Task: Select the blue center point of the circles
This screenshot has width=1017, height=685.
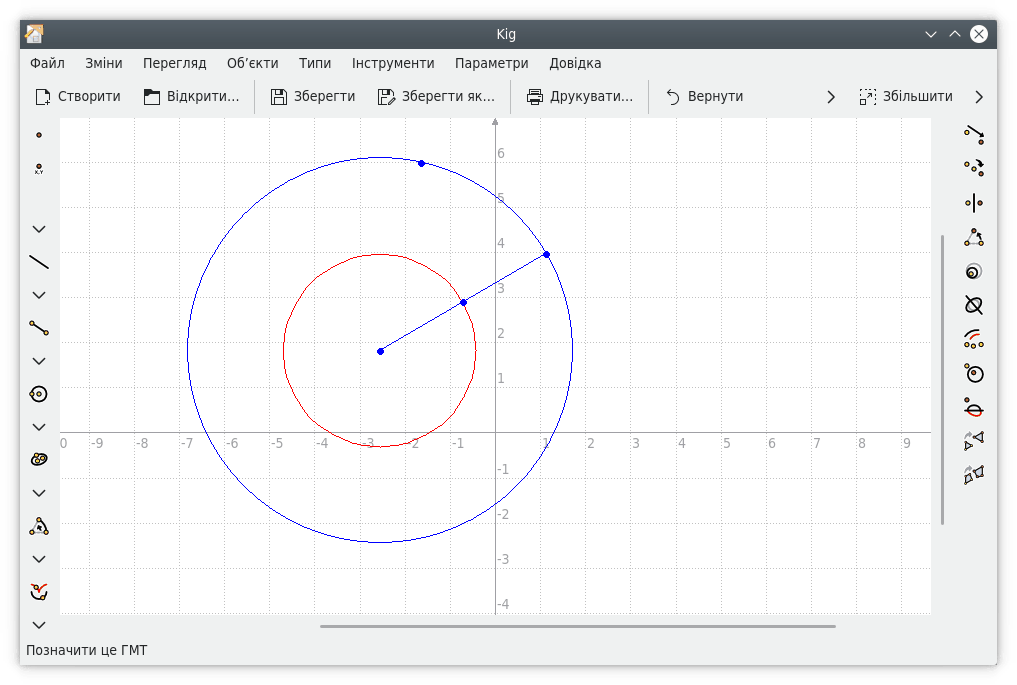Action: [381, 352]
